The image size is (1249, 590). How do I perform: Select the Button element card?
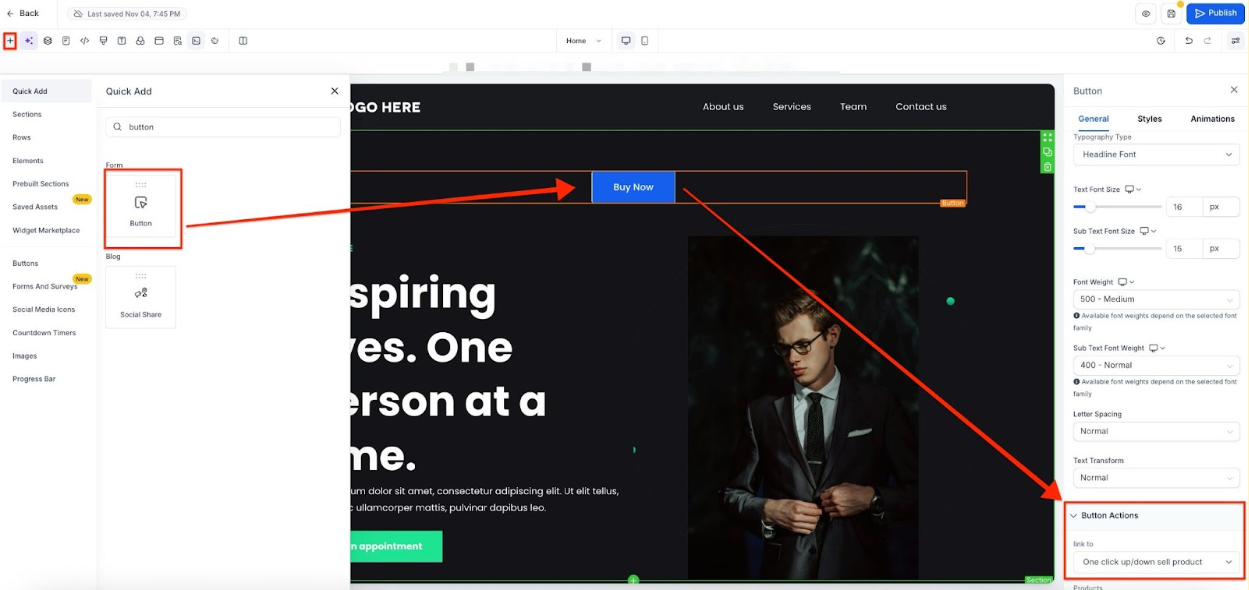coord(141,208)
